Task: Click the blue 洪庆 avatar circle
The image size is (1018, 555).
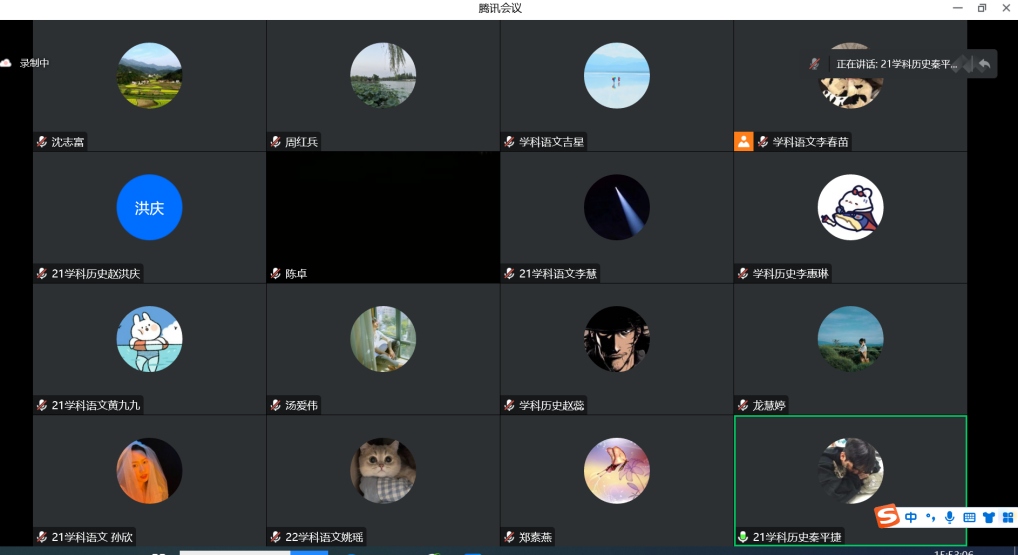Action: (149, 207)
